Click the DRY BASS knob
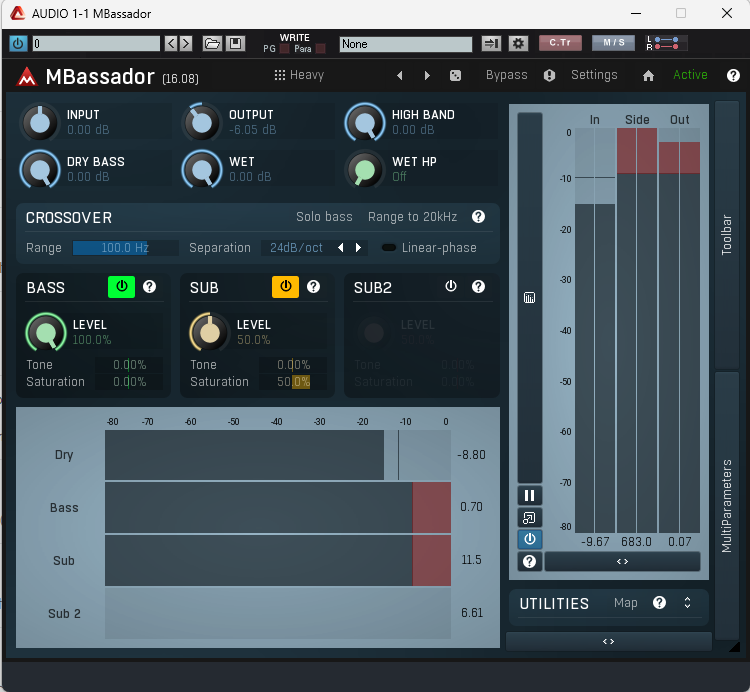 [x=40, y=169]
